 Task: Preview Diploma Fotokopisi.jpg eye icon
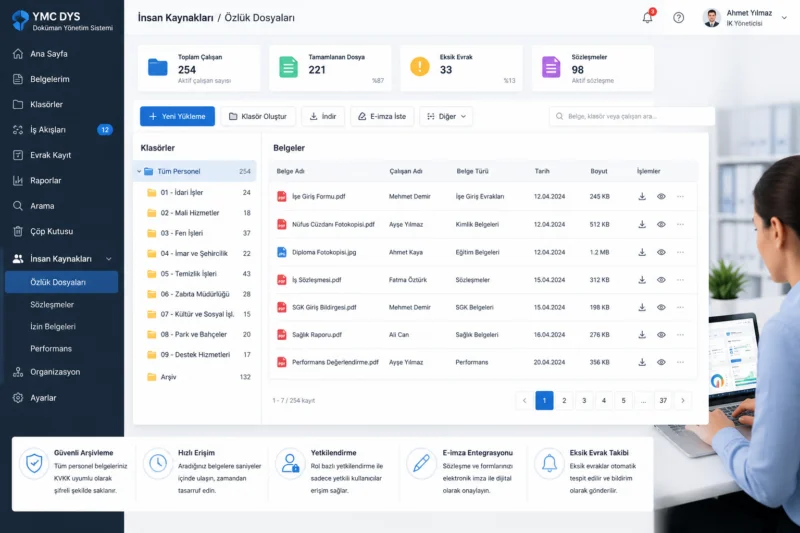(x=661, y=252)
